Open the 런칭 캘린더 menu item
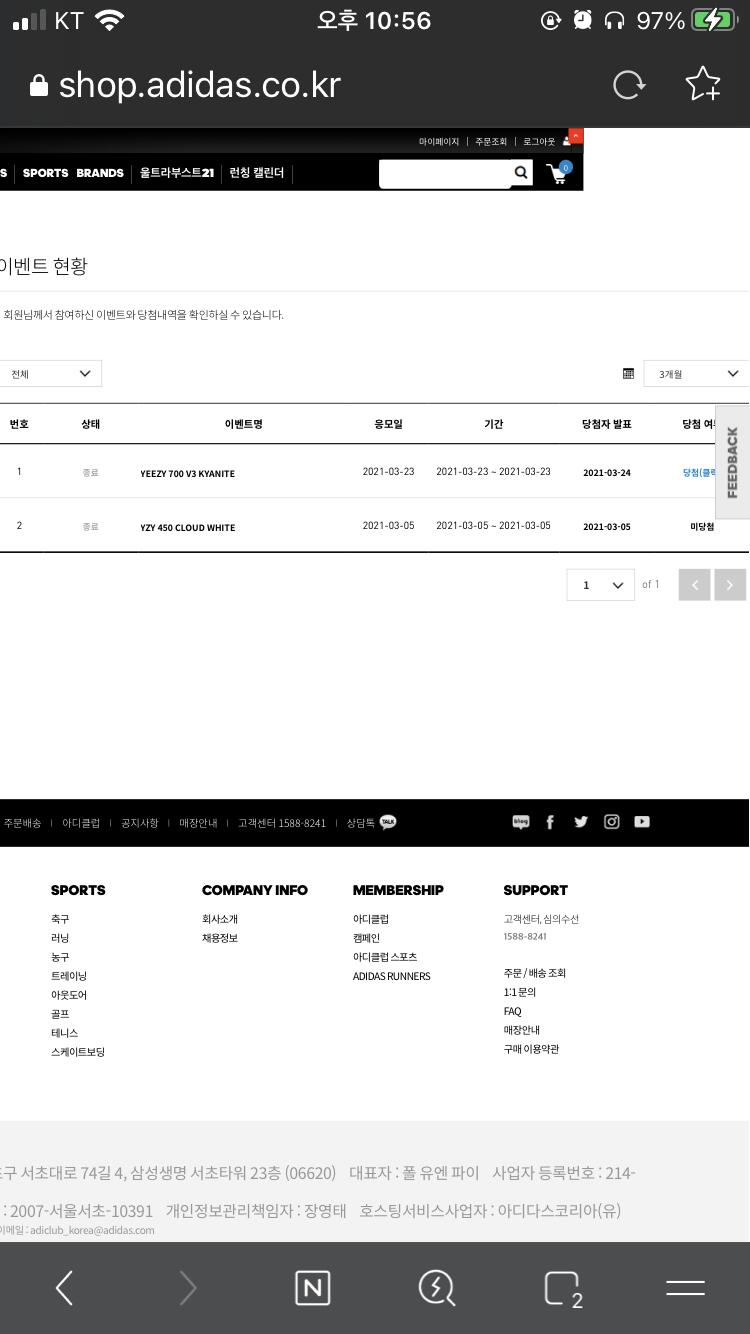This screenshot has width=750, height=1334. pos(257,173)
